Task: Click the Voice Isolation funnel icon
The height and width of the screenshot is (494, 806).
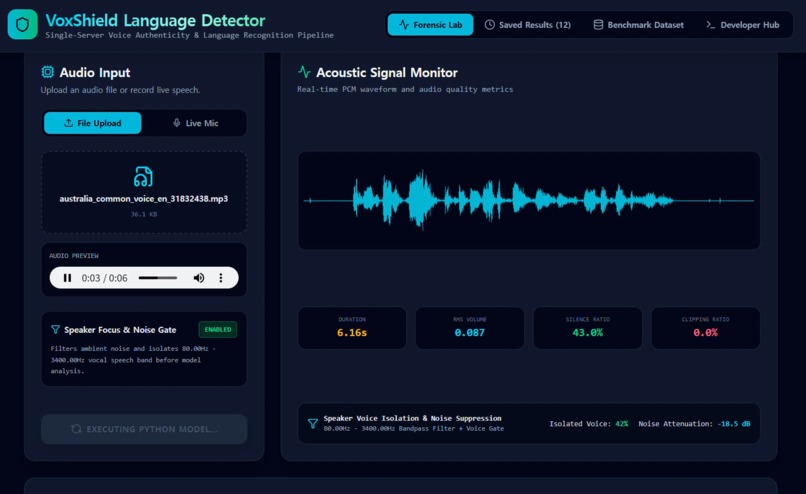Action: [313, 424]
